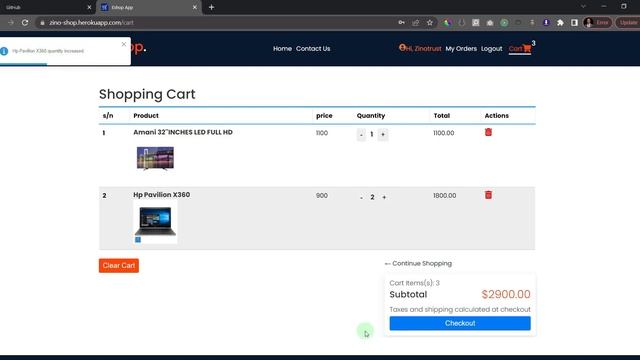This screenshot has height=360, width=640.
Task: Select the 1100.00 total cell
Action: (444, 133)
